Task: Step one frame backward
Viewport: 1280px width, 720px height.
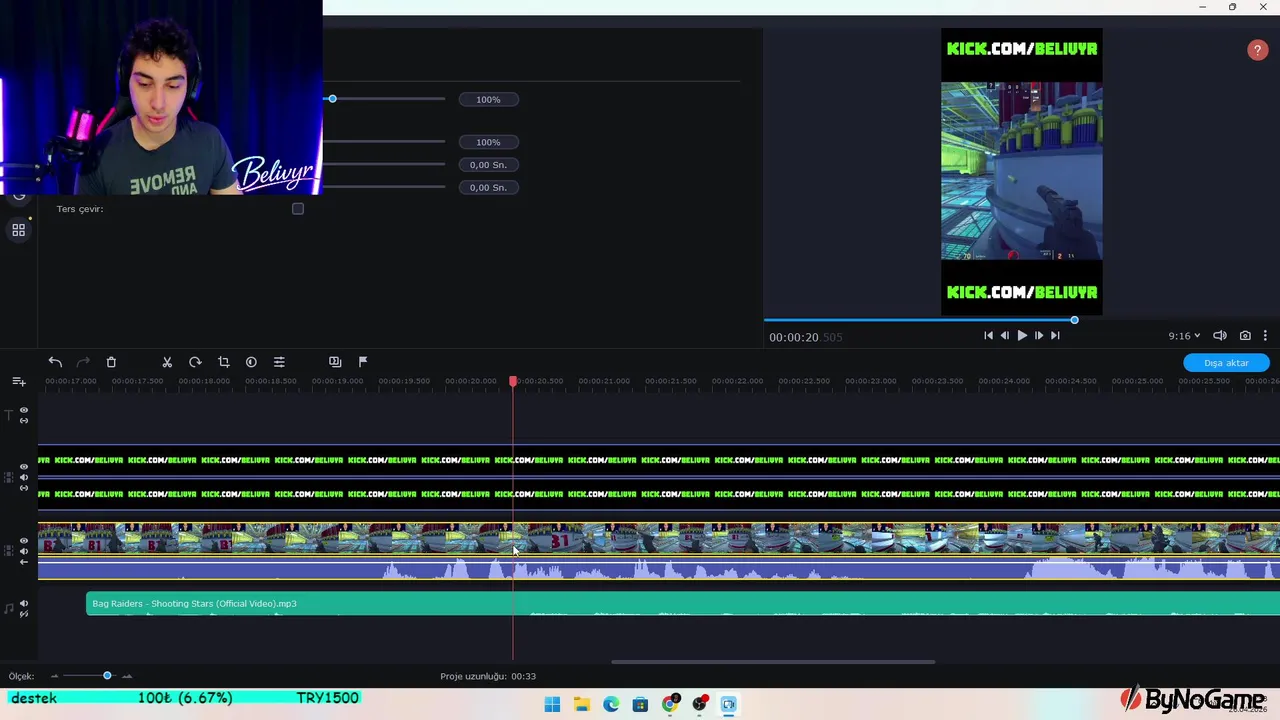Action: tap(1005, 336)
